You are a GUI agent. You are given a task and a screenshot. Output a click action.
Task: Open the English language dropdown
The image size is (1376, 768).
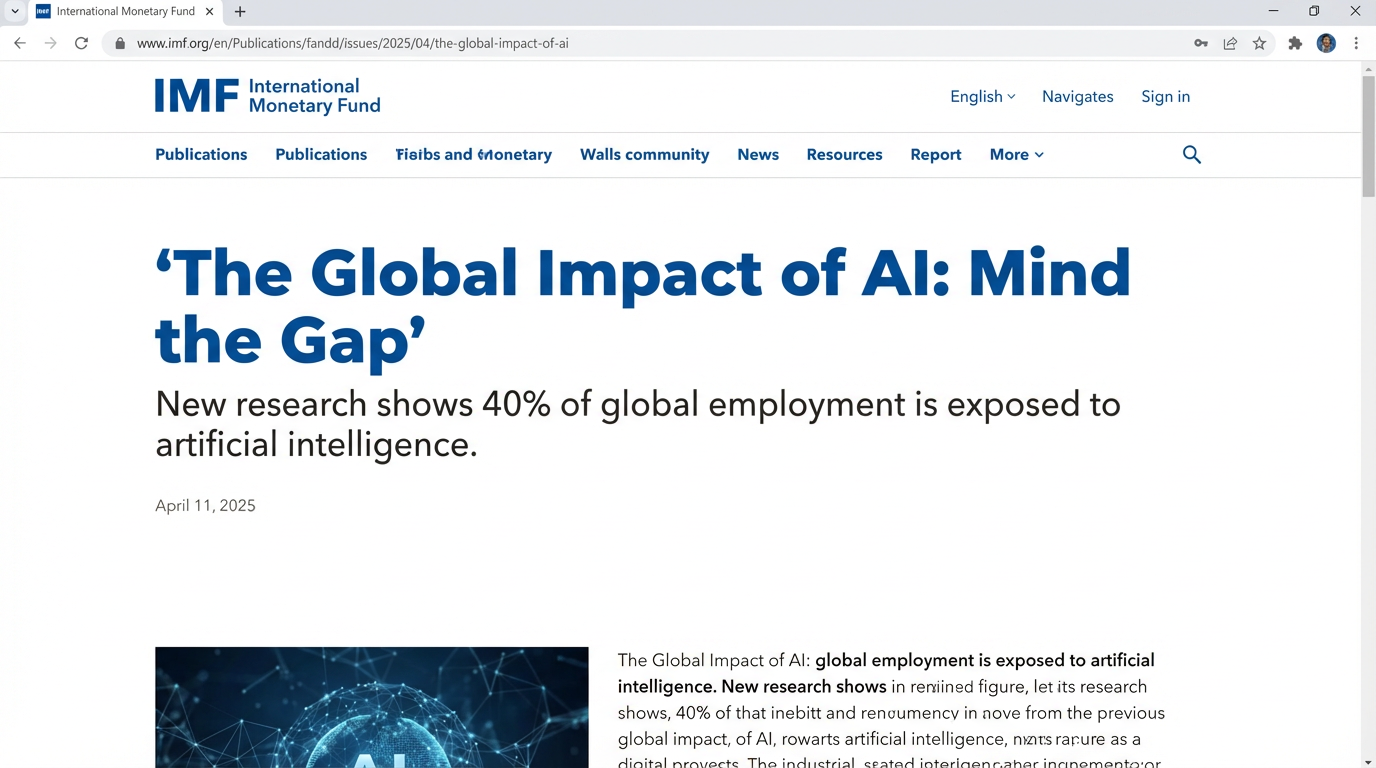[x=981, y=96]
